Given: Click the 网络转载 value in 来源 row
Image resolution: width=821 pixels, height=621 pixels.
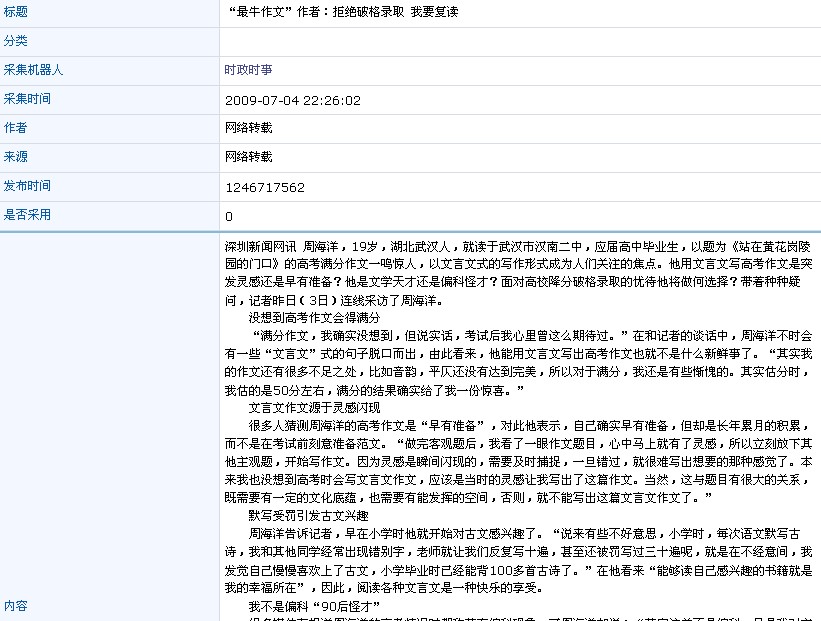Looking at the screenshot, I should tap(249, 157).
